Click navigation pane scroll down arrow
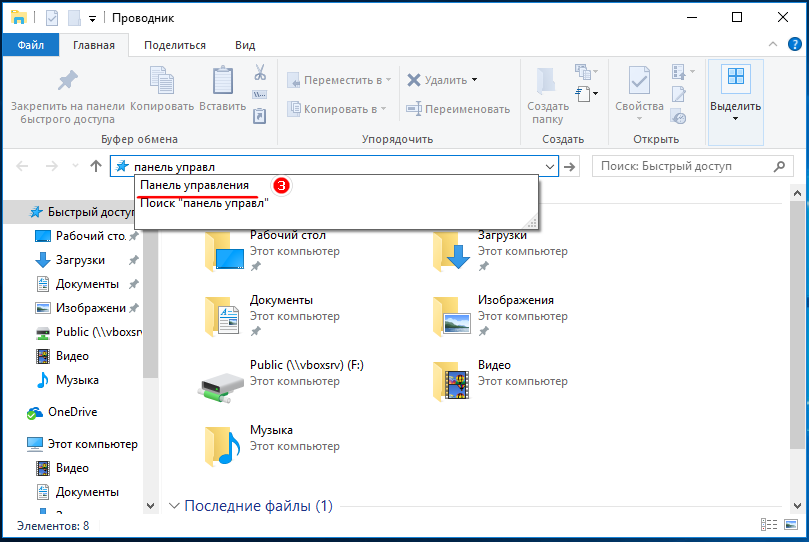The image size is (809, 542). coord(150,506)
